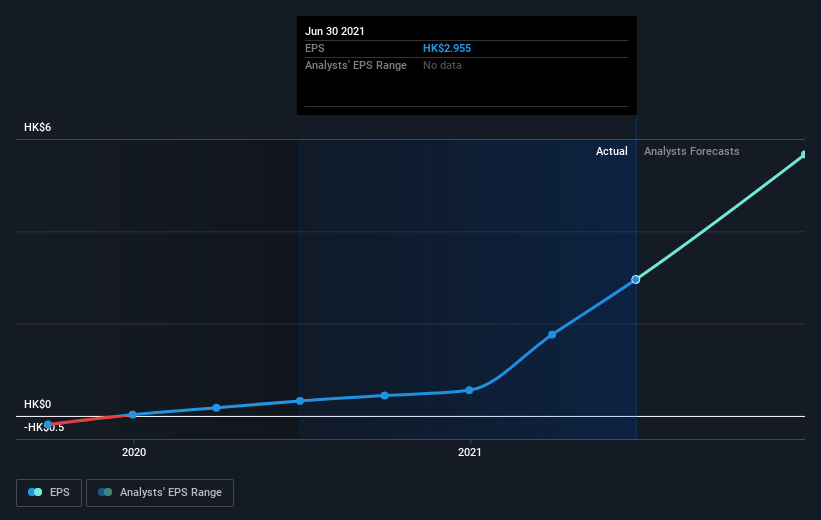Click the 2021 x-axis label
The height and width of the screenshot is (520, 821).
click(x=470, y=452)
